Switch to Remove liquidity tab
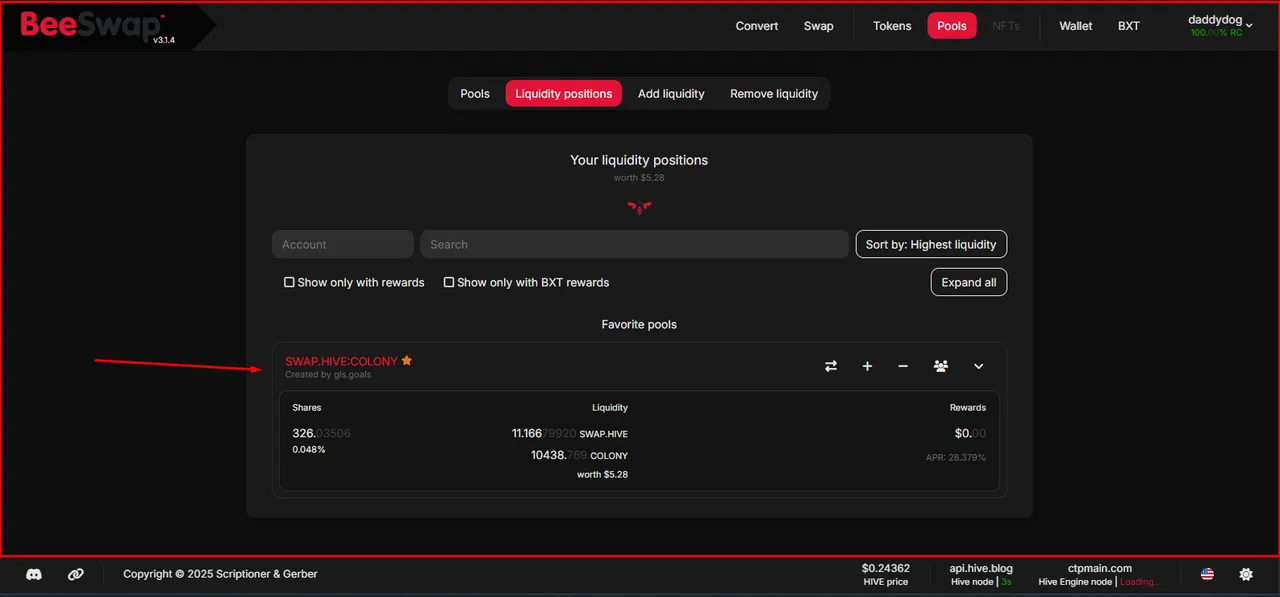 774,93
